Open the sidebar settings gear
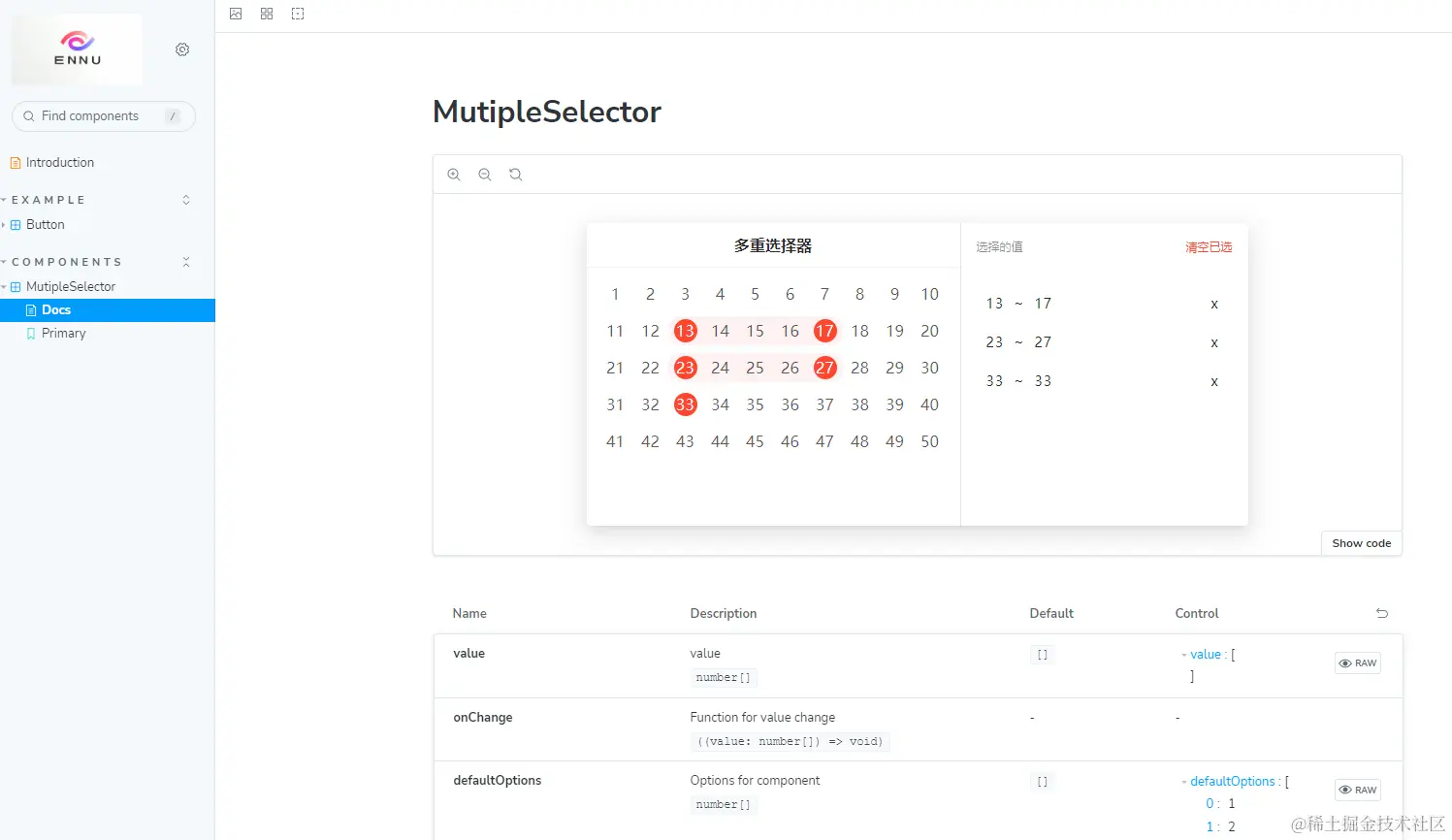 [x=182, y=49]
